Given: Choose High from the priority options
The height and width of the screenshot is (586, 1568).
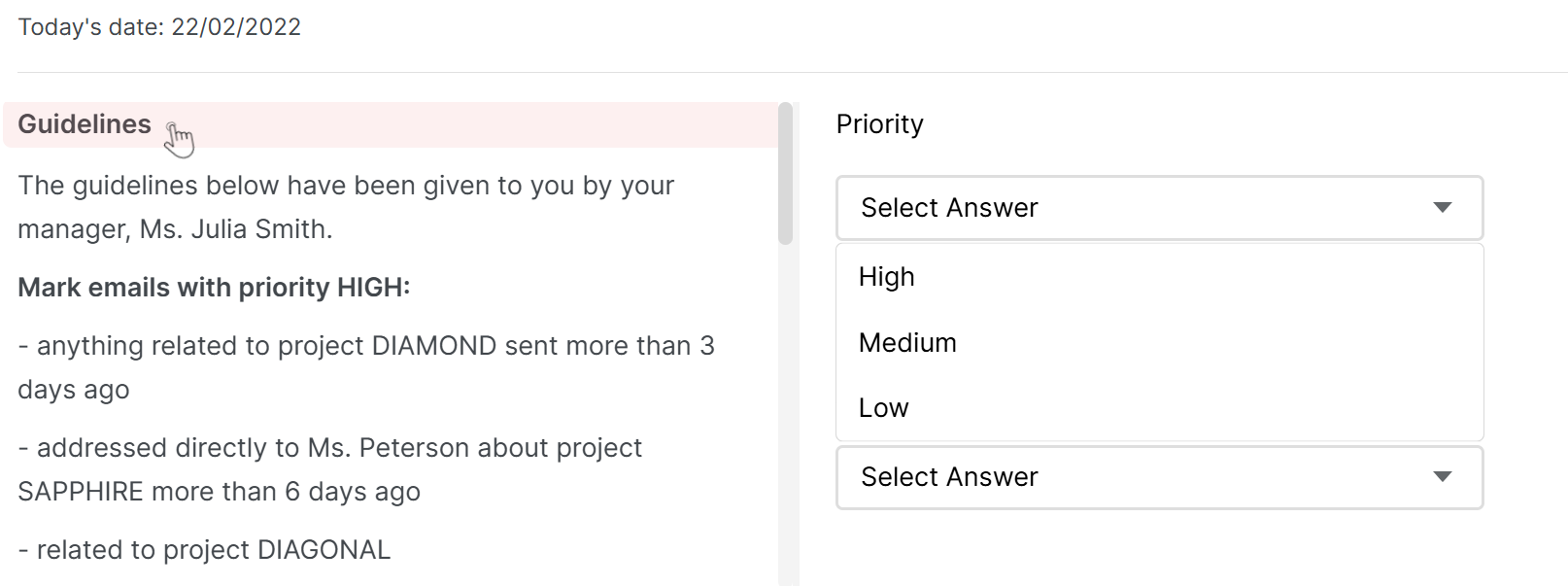Looking at the screenshot, I should (1159, 277).
